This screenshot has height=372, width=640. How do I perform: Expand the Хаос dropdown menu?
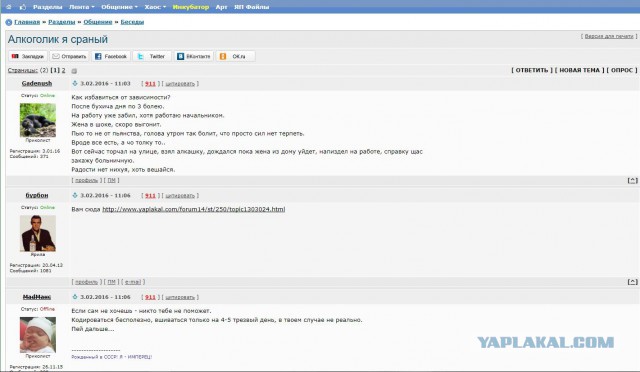(155, 7)
